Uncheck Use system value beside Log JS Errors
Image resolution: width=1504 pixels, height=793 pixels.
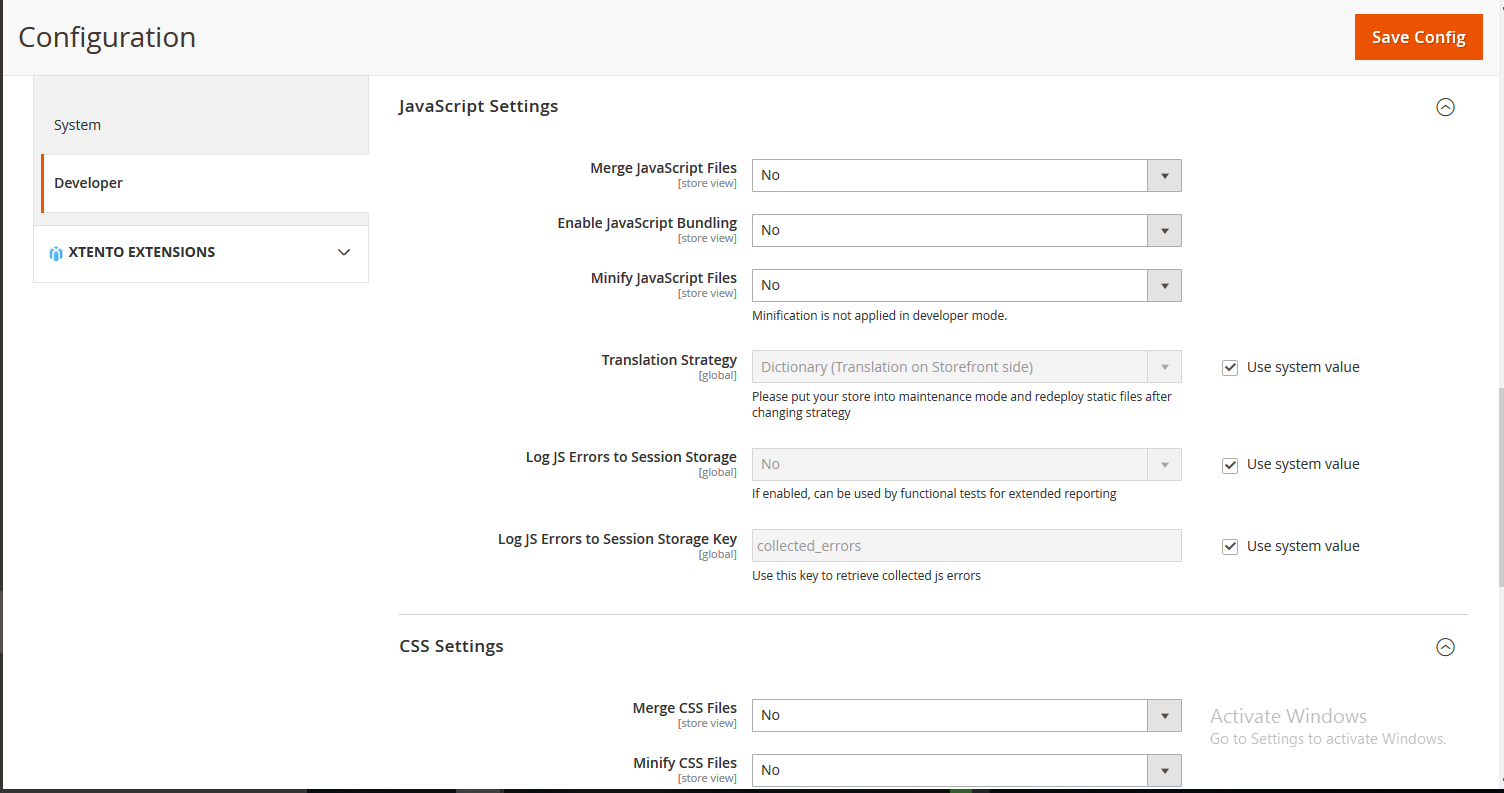pyautogui.click(x=1229, y=464)
